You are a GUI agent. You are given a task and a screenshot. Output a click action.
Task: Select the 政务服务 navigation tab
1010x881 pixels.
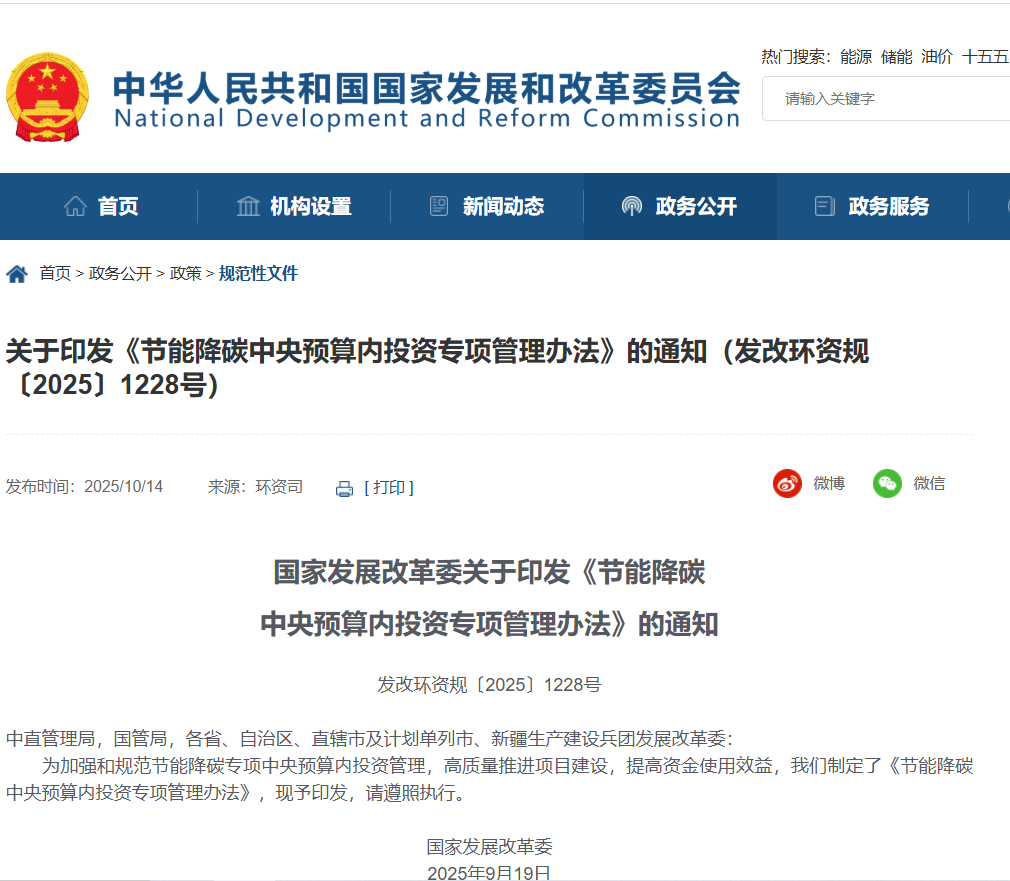coord(888,207)
